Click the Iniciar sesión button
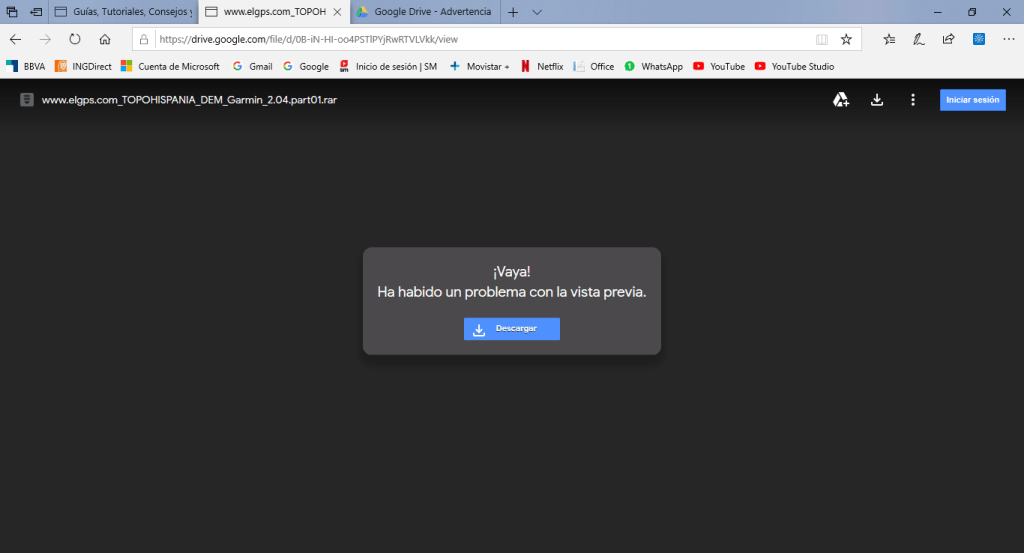 point(972,100)
